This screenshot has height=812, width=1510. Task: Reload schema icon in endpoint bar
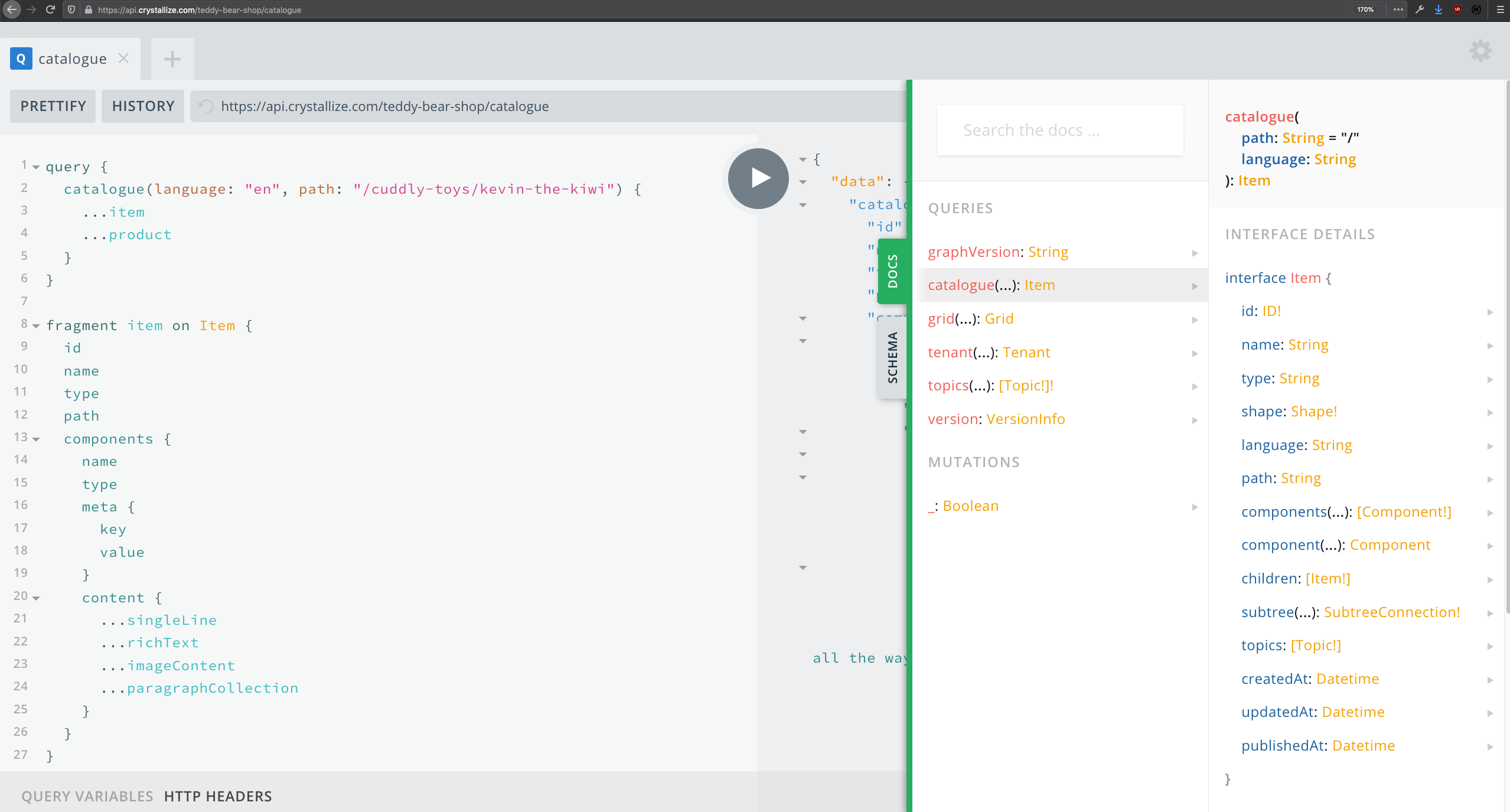tap(206, 106)
